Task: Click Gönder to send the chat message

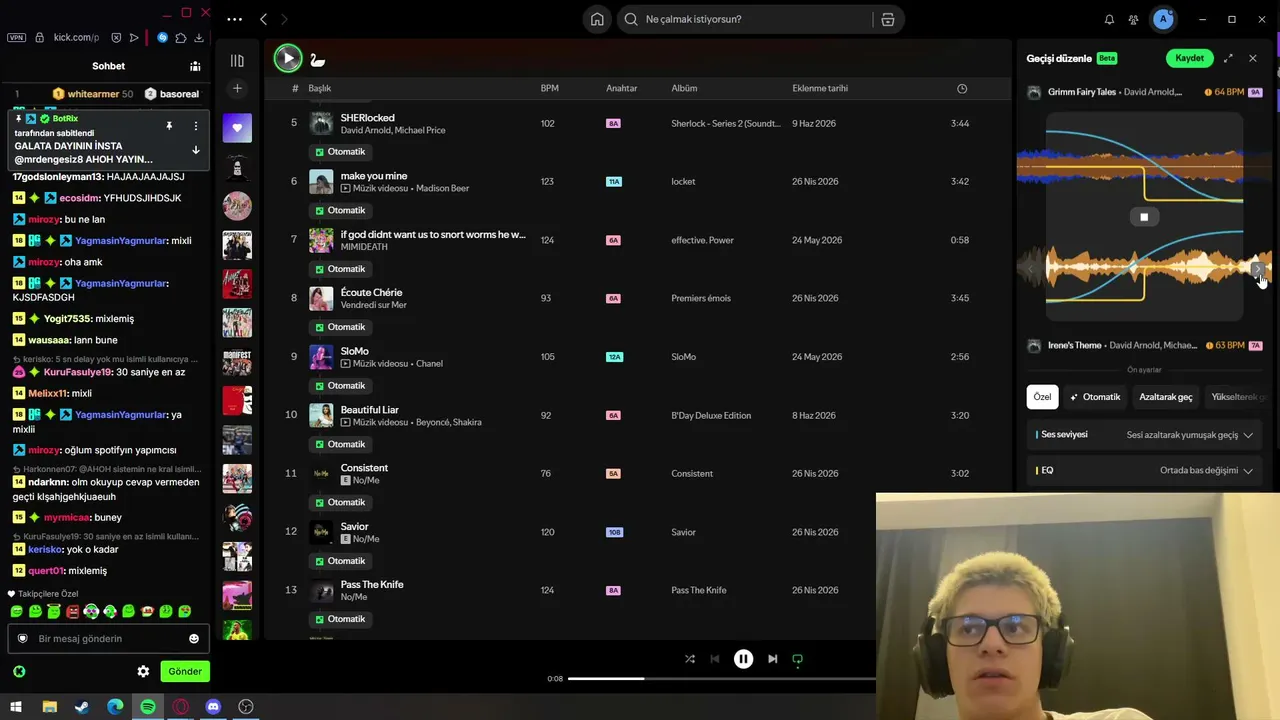Action: (185, 671)
